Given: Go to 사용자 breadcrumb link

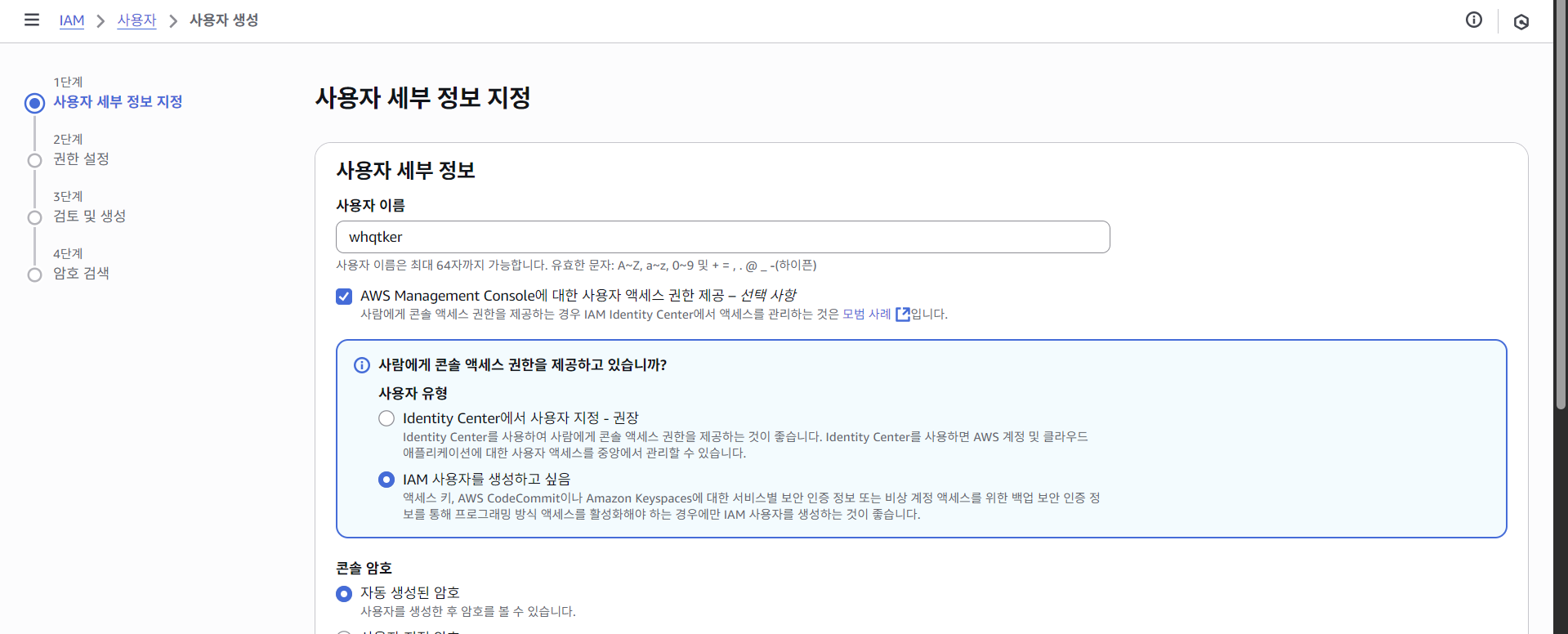Looking at the screenshot, I should 136,20.
